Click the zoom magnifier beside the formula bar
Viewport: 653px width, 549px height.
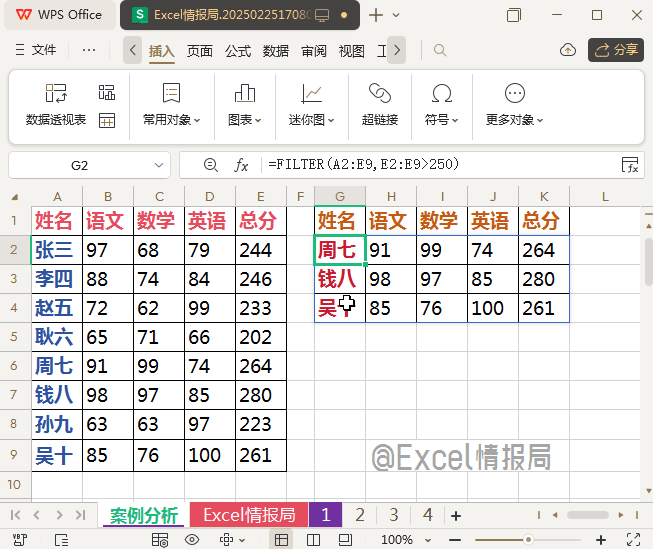[210, 165]
